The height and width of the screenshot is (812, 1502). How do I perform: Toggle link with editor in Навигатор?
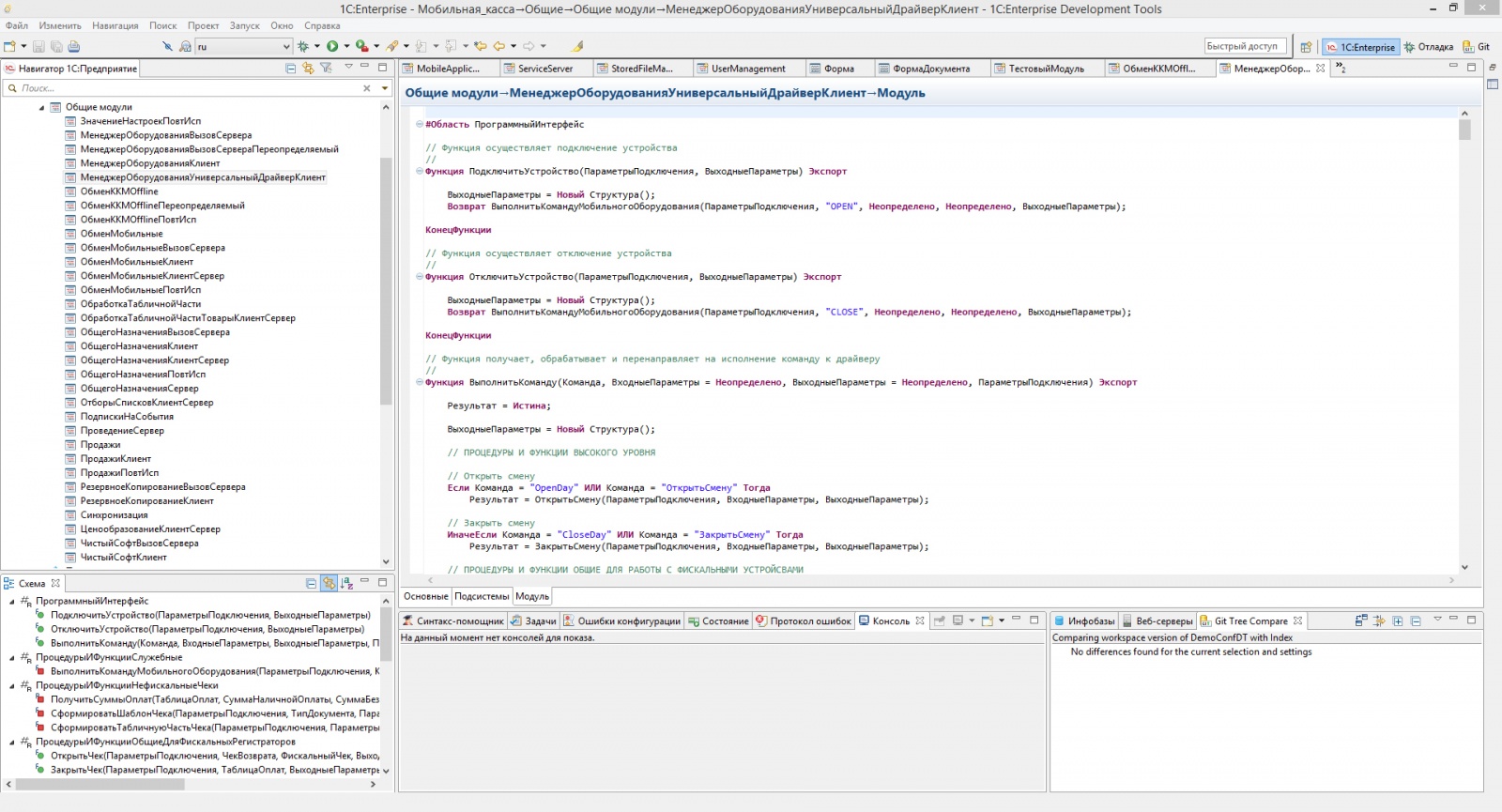click(308, 68)
